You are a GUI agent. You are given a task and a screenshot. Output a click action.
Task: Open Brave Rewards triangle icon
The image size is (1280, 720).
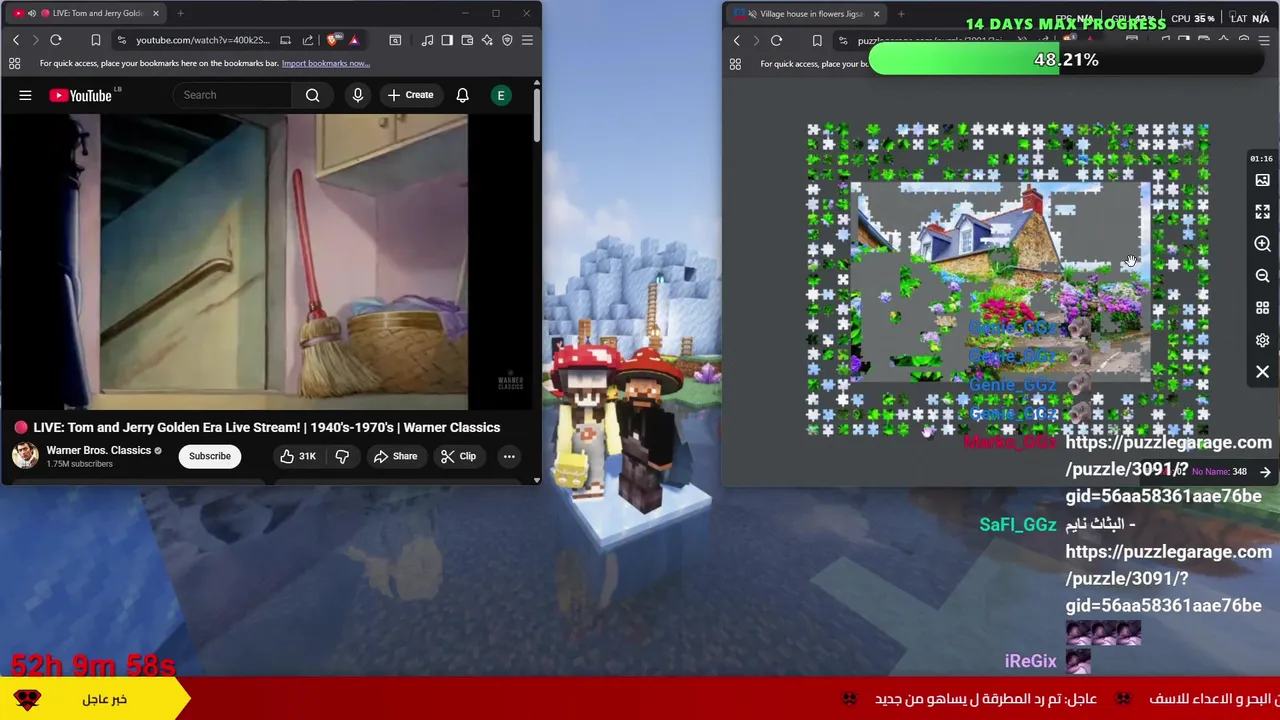354,40
